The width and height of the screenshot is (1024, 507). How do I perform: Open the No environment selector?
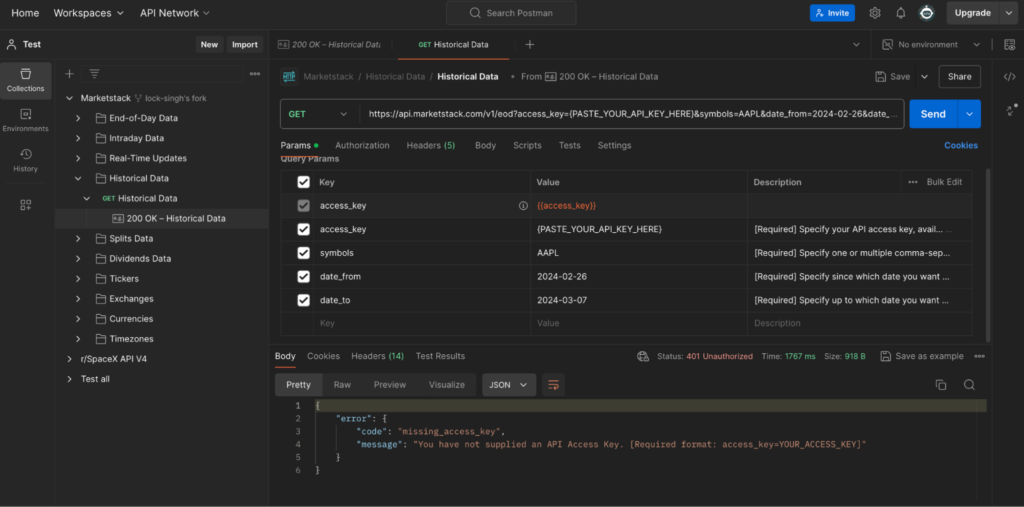click(x=931, y=44)
